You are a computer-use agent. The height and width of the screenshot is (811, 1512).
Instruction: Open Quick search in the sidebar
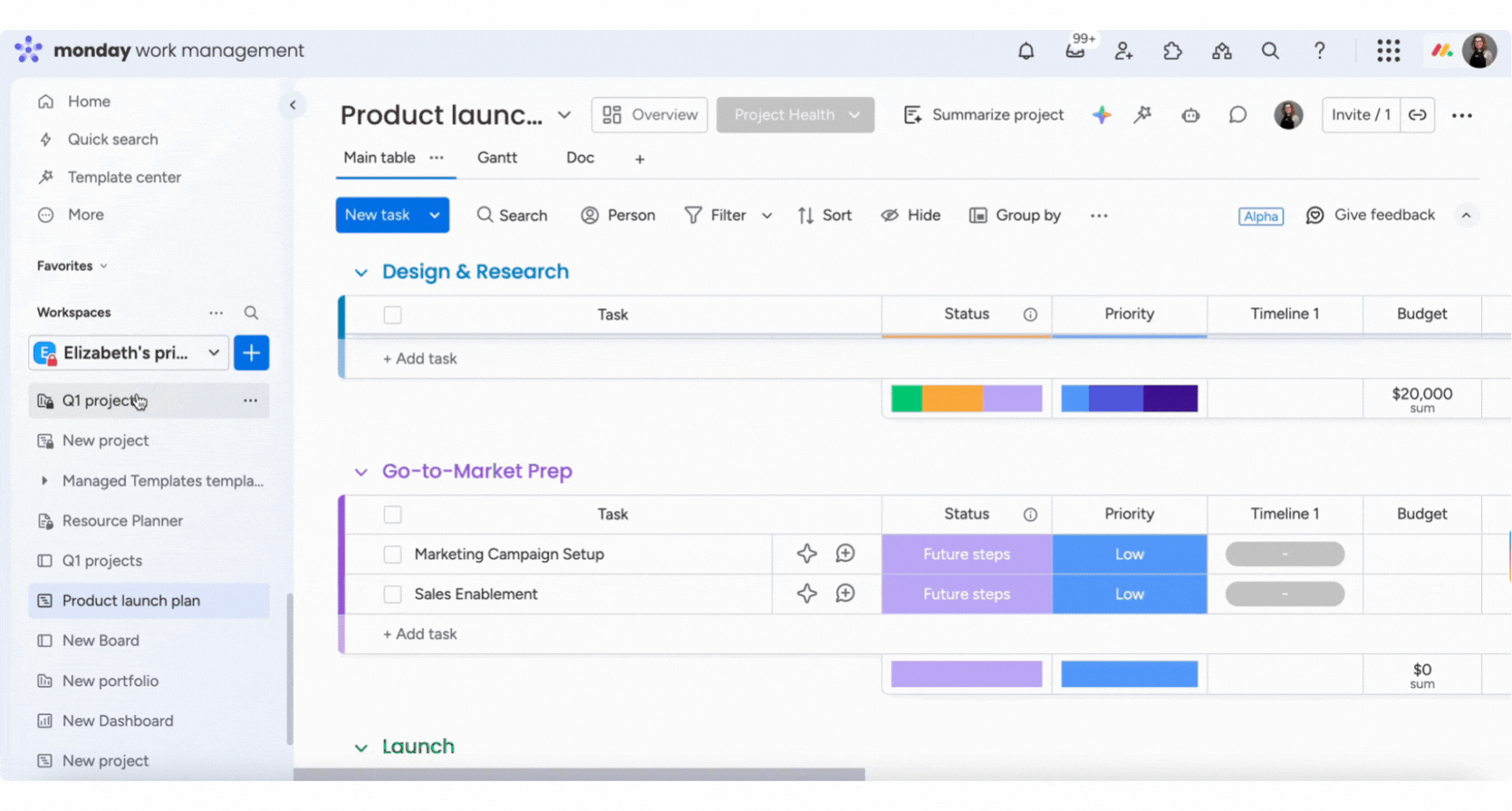113,139
